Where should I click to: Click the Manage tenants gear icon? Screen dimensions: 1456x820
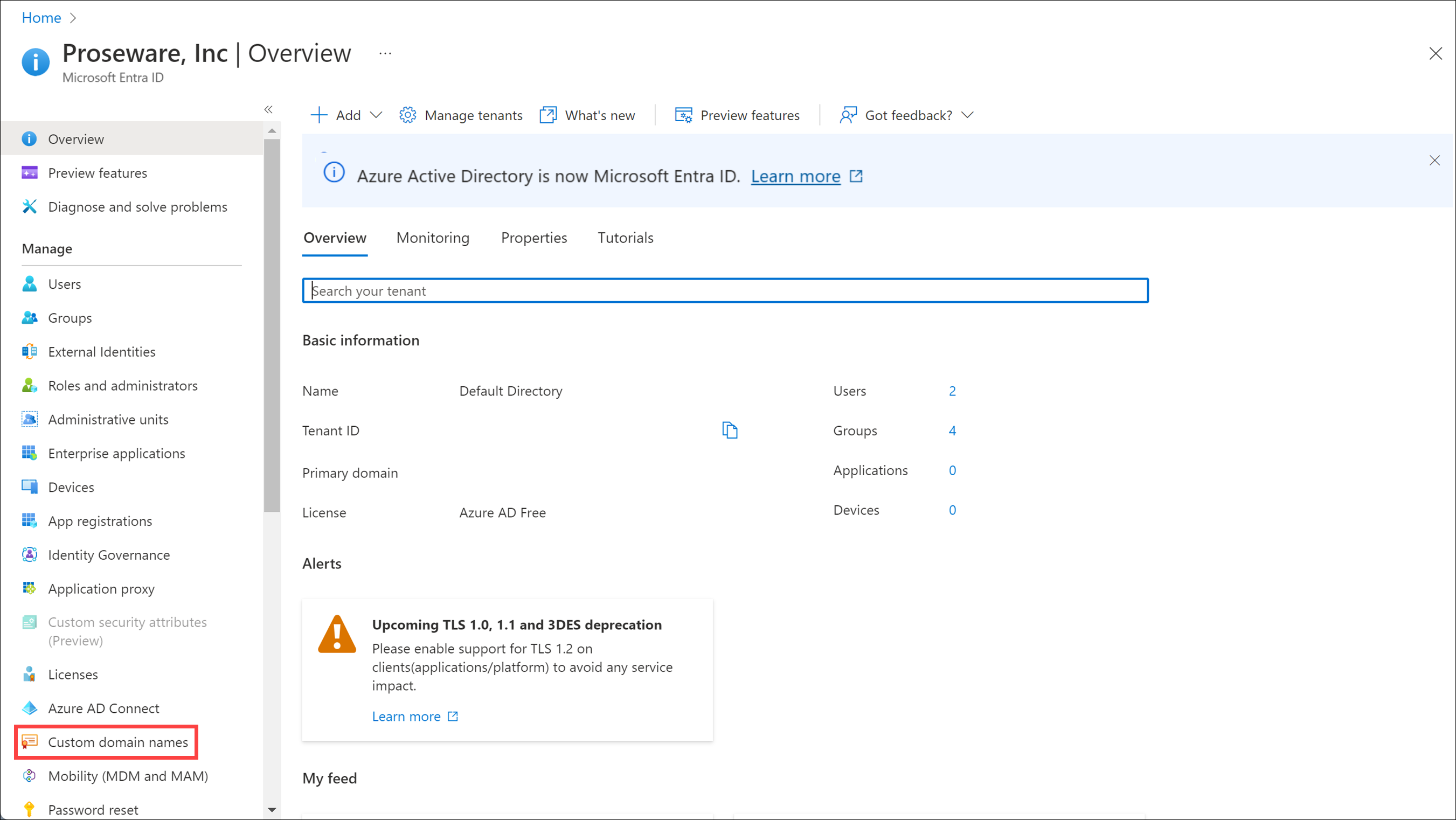click(x=407, y=115)
